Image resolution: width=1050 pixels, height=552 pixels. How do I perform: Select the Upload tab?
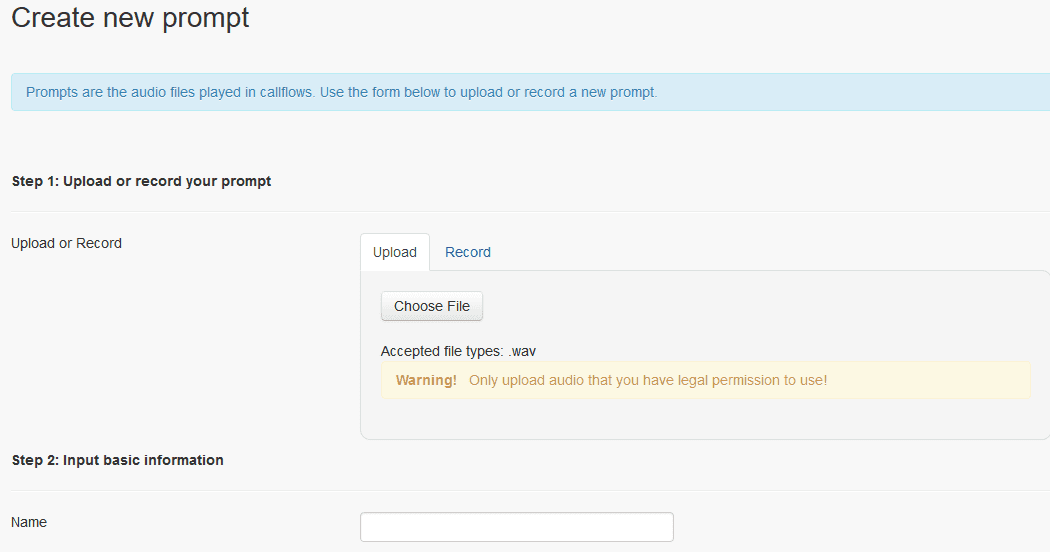click(x=394, y=252)
